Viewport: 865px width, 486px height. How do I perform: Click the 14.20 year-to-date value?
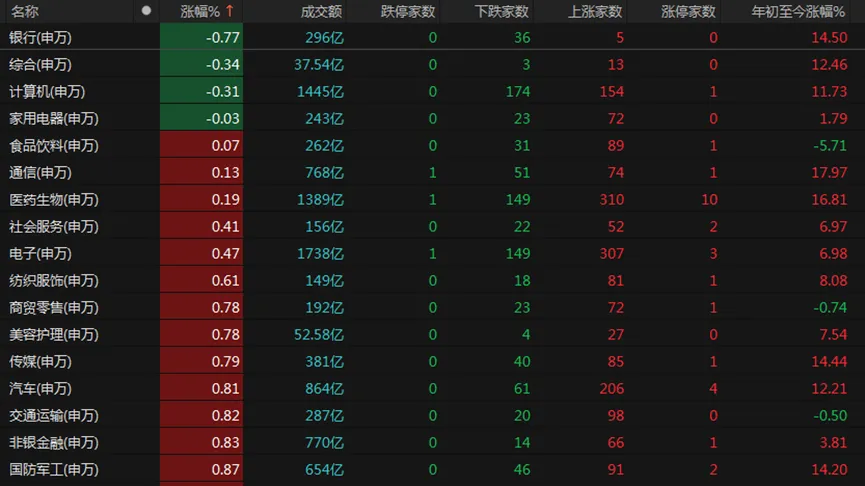(829, 470)
